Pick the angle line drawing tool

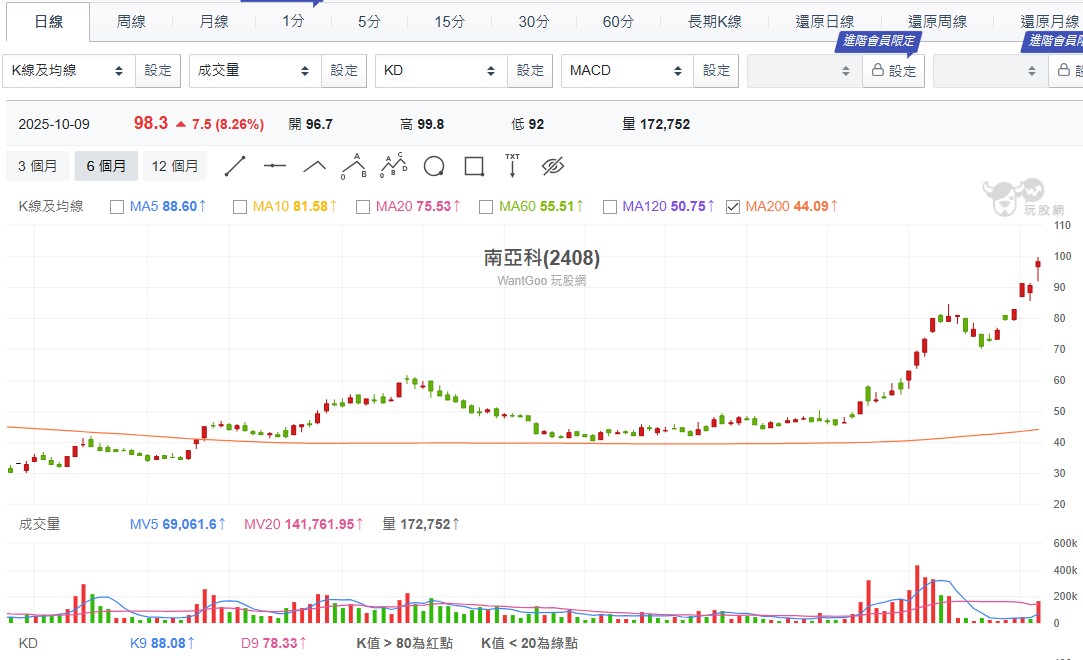coord(315,166)
